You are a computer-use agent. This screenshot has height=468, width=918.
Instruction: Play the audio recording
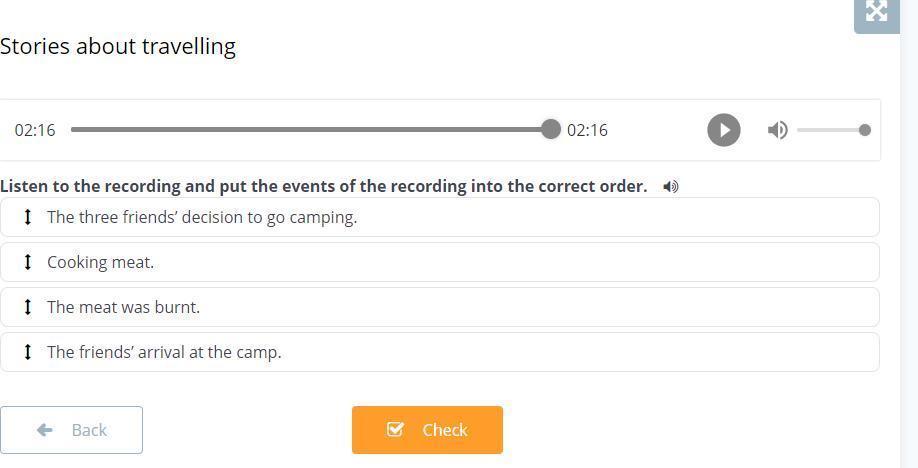click(723, 130)
